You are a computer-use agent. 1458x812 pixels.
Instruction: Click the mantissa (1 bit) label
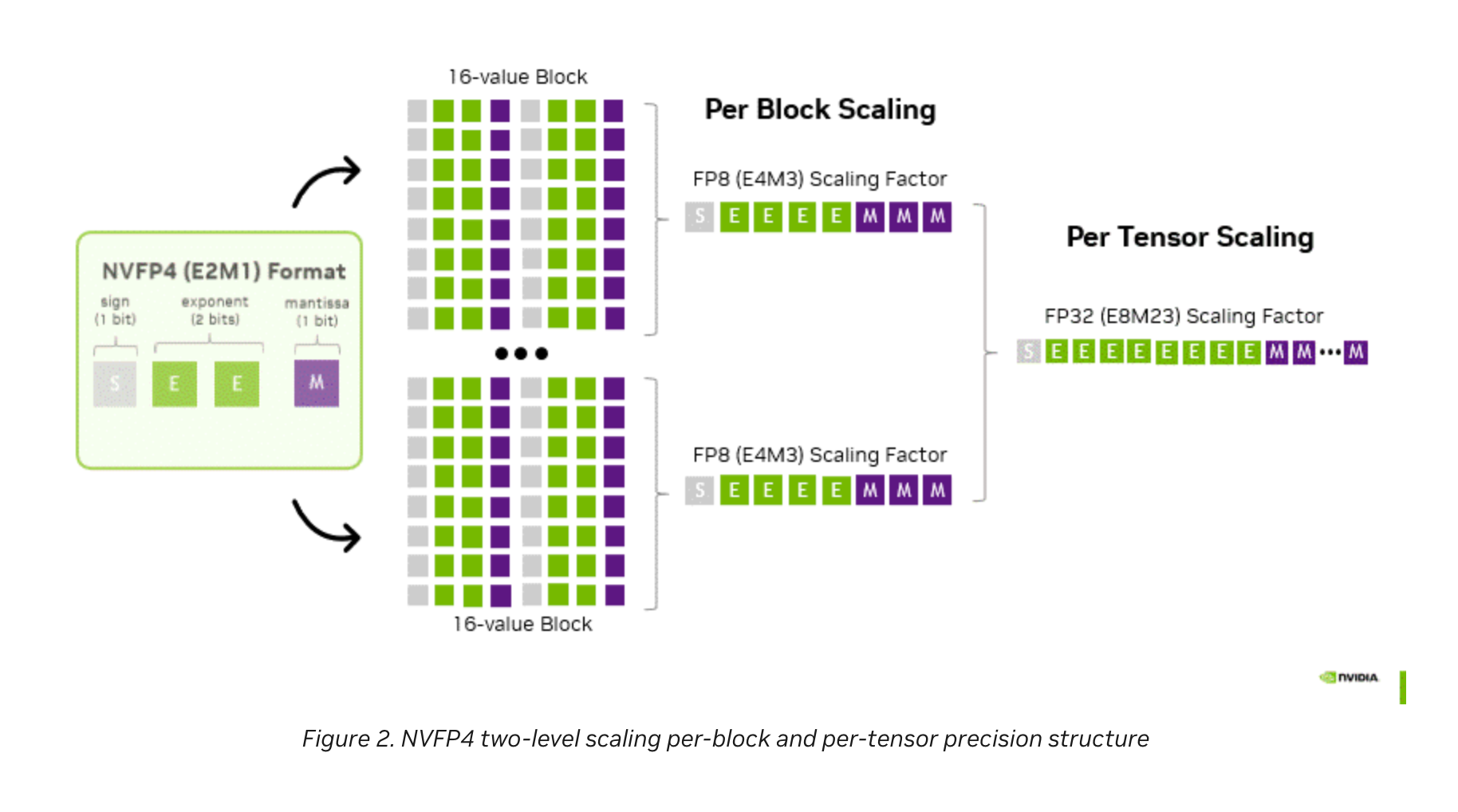pos(317,312)
